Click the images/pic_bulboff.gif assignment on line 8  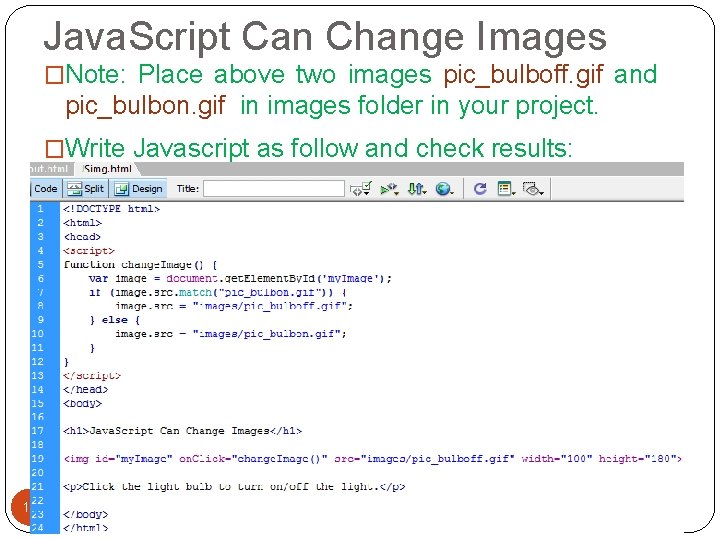click(x=234, y=306)
